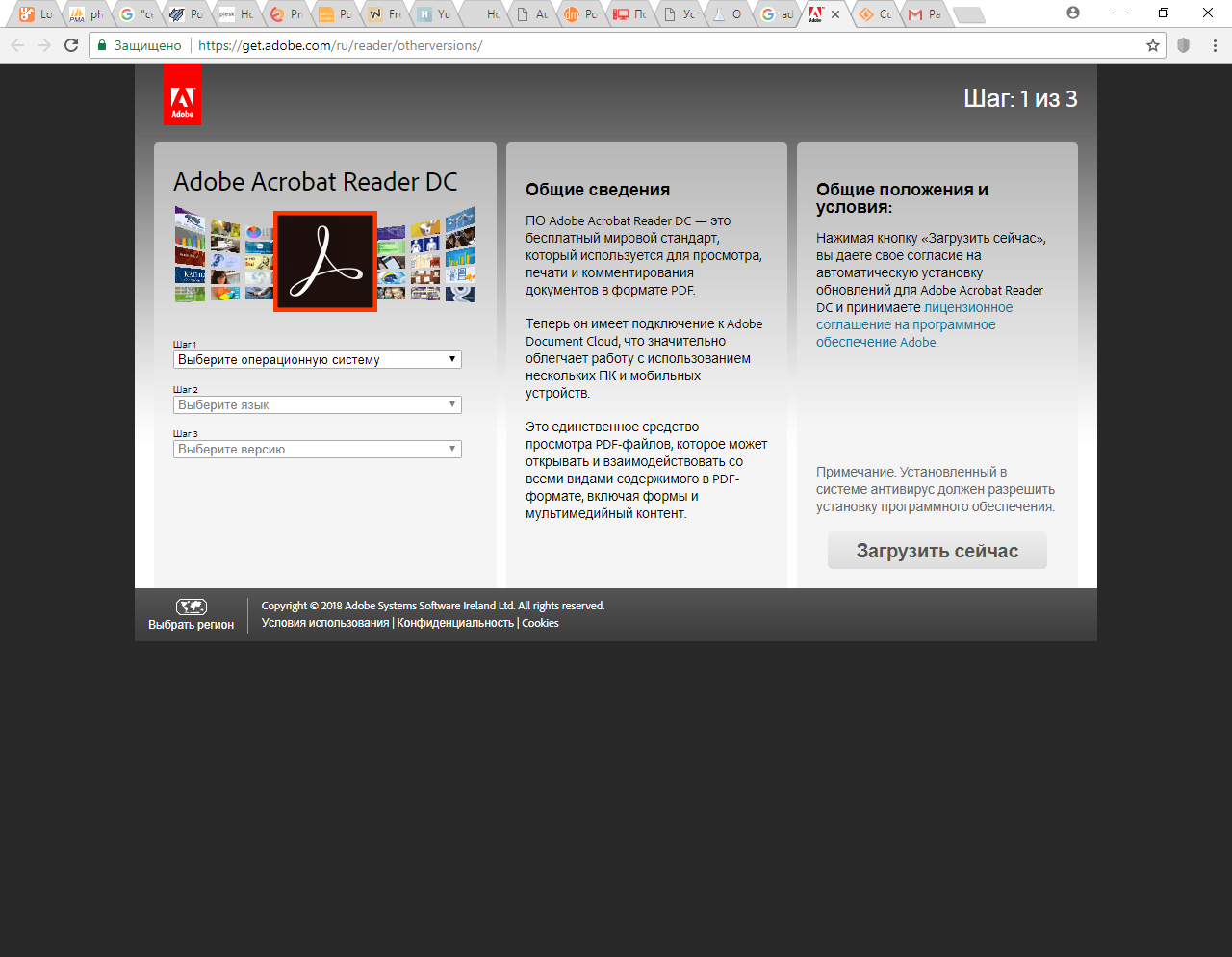Bookmark page using star icon
Screen dimensions: 1232x957
(1153, 45)
